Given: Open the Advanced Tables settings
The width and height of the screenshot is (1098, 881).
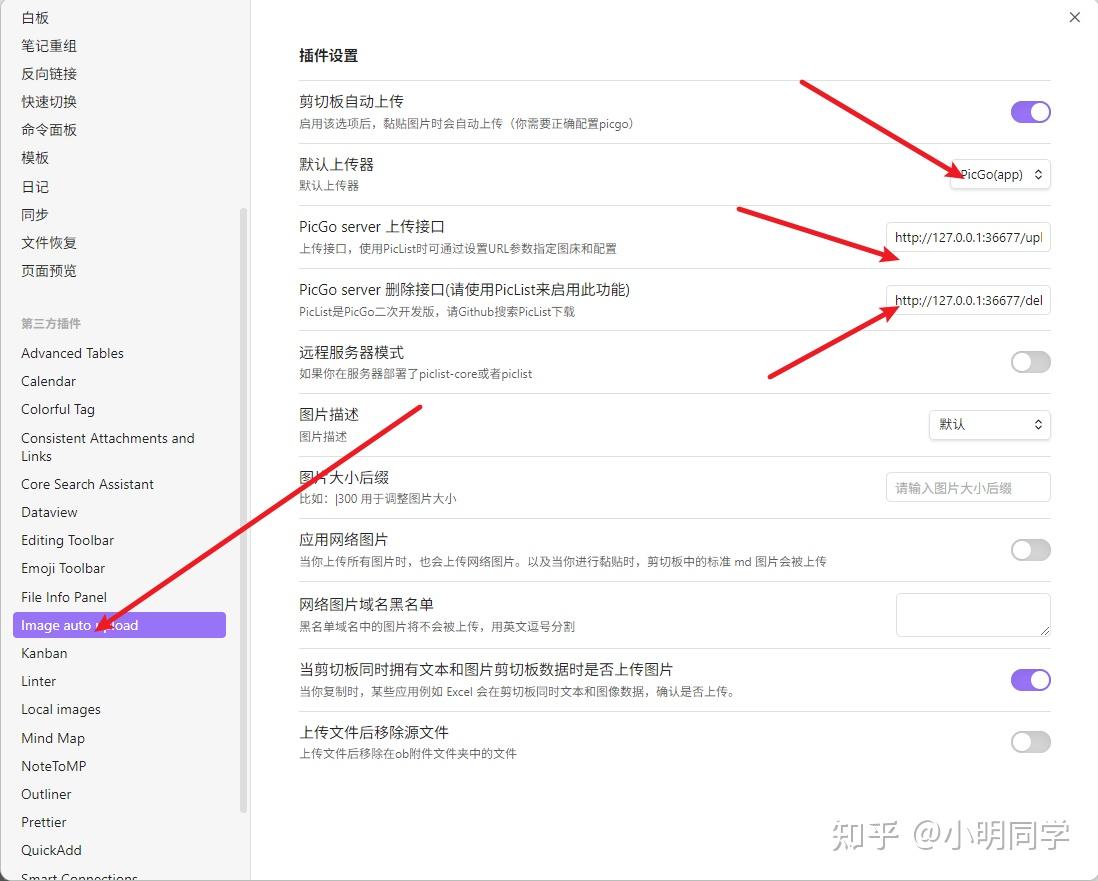Looking at the screenshot, I should pyautogui.click(x=72, y=353).
